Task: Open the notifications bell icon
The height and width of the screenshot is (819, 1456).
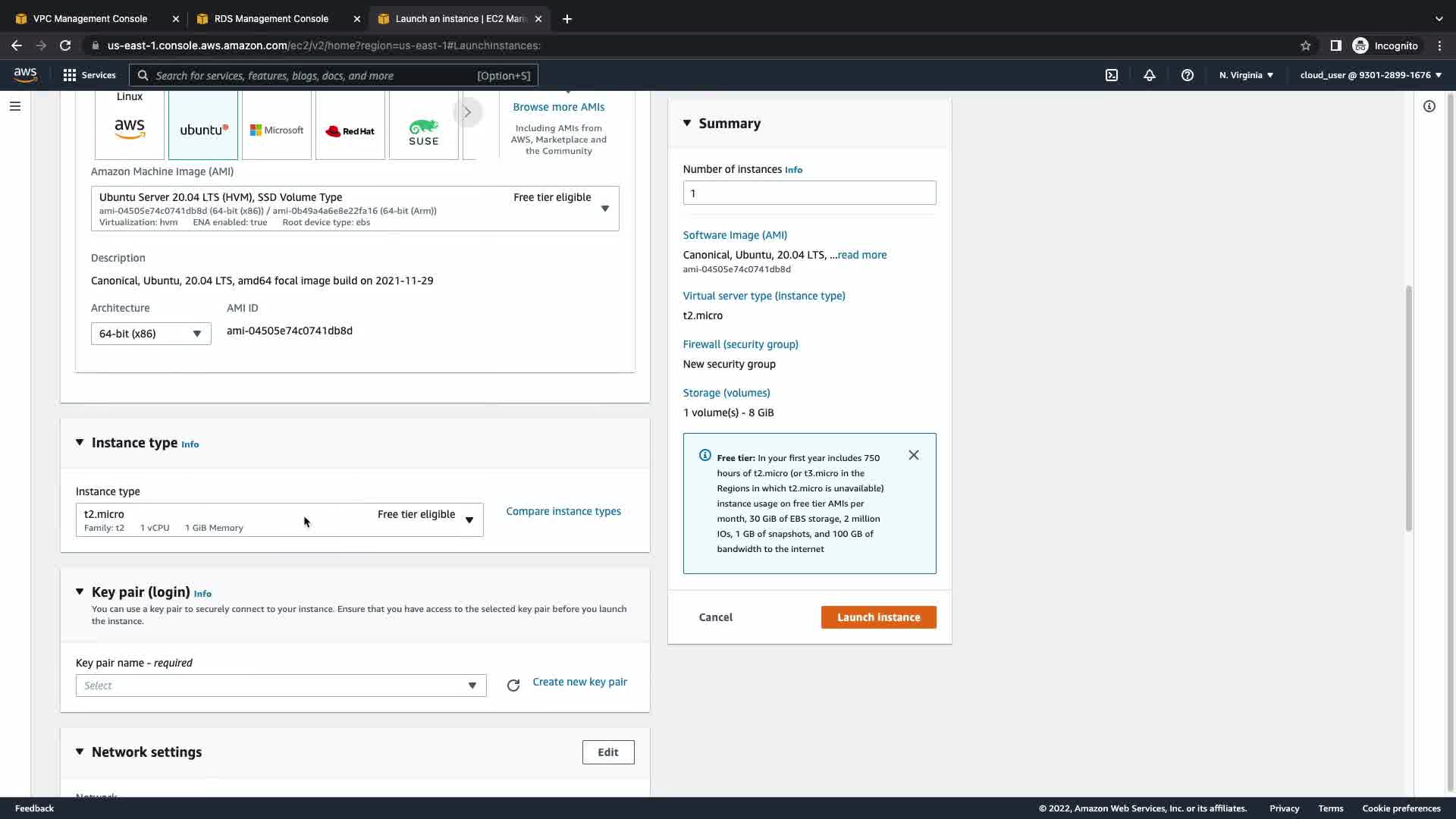Action: click(1150, 75)
